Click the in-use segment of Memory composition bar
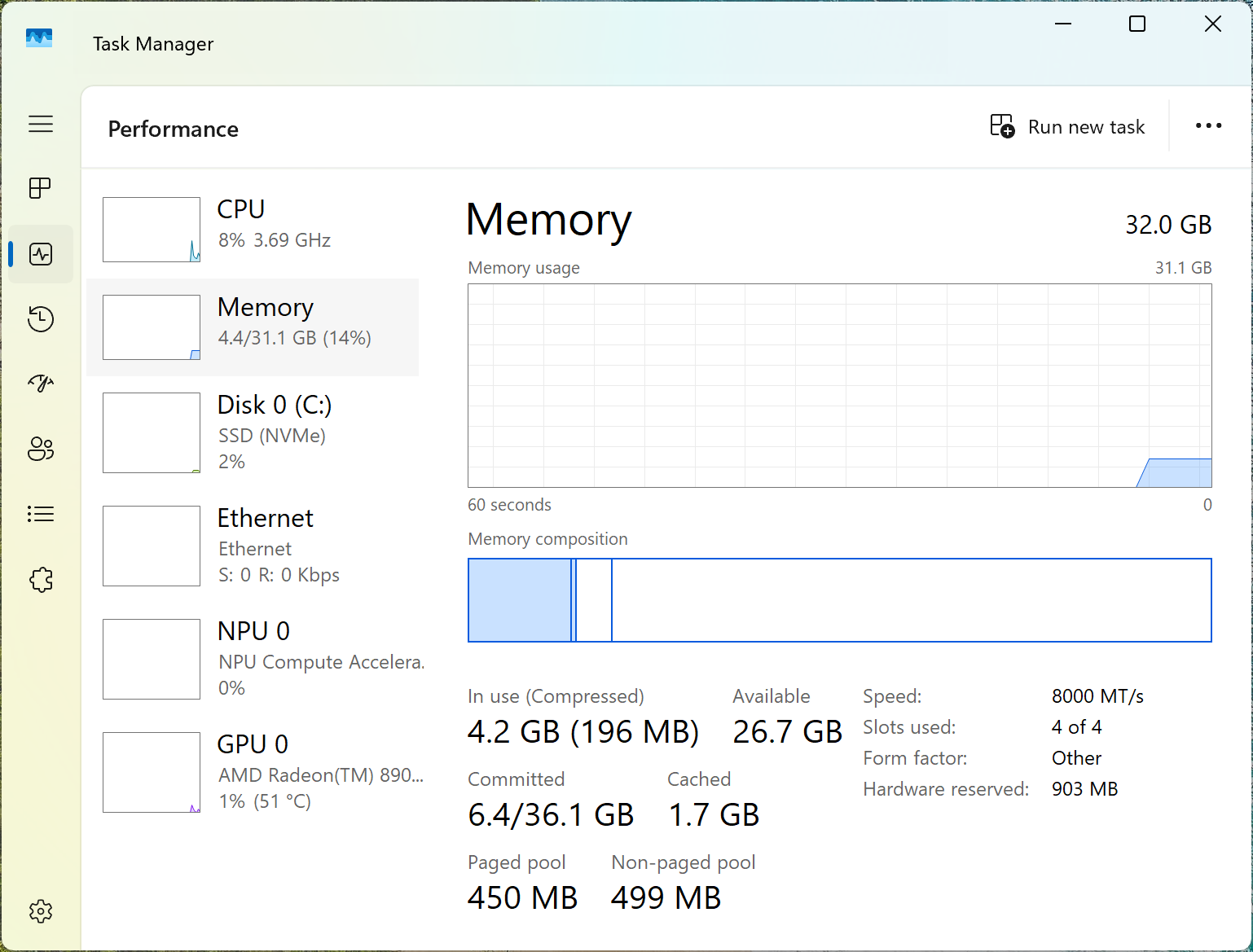The height and width of the screenshot is (952, 1253). point(519,600)
